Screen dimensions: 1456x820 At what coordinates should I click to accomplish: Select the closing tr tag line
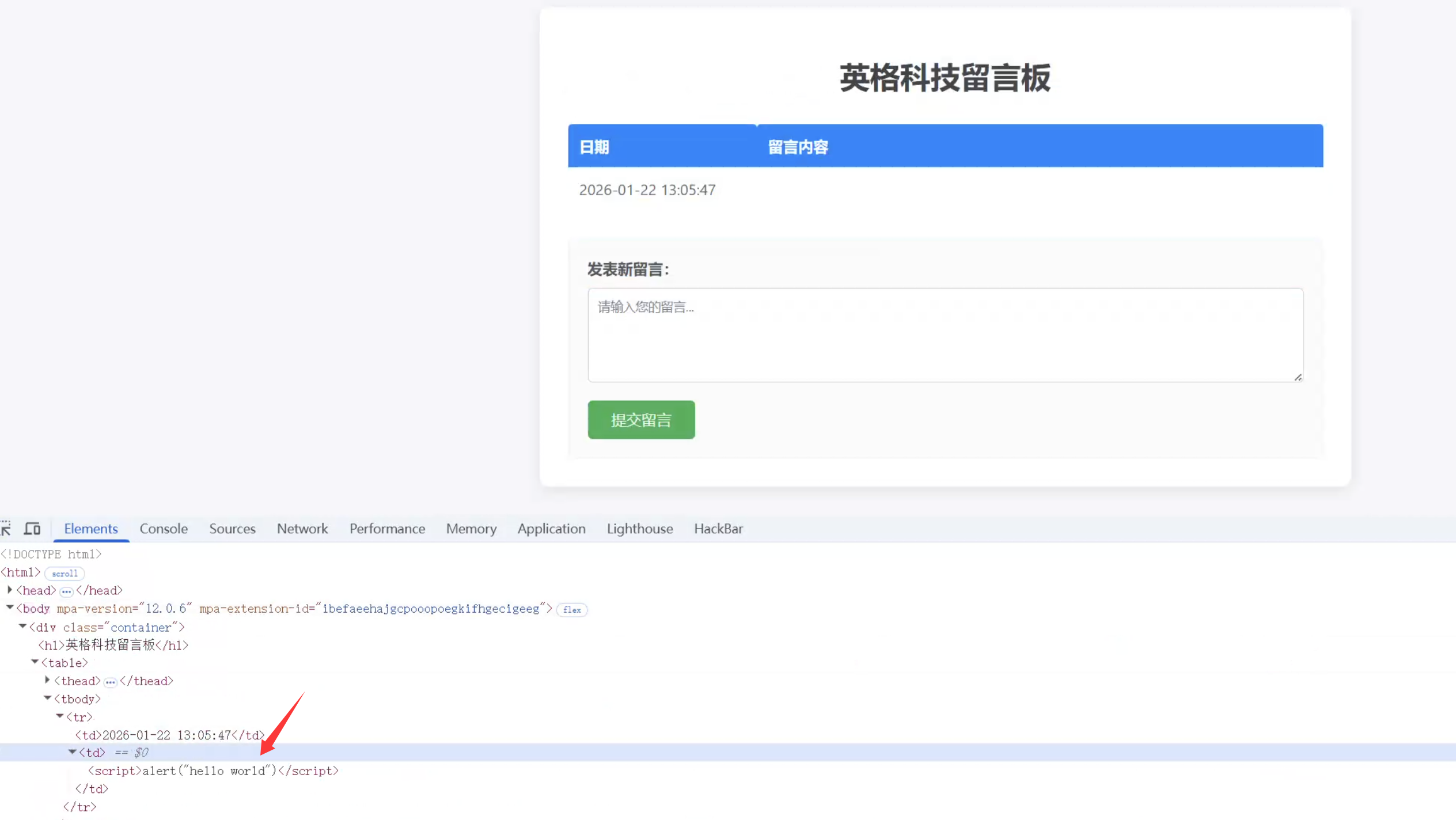(x=79, y=807)
